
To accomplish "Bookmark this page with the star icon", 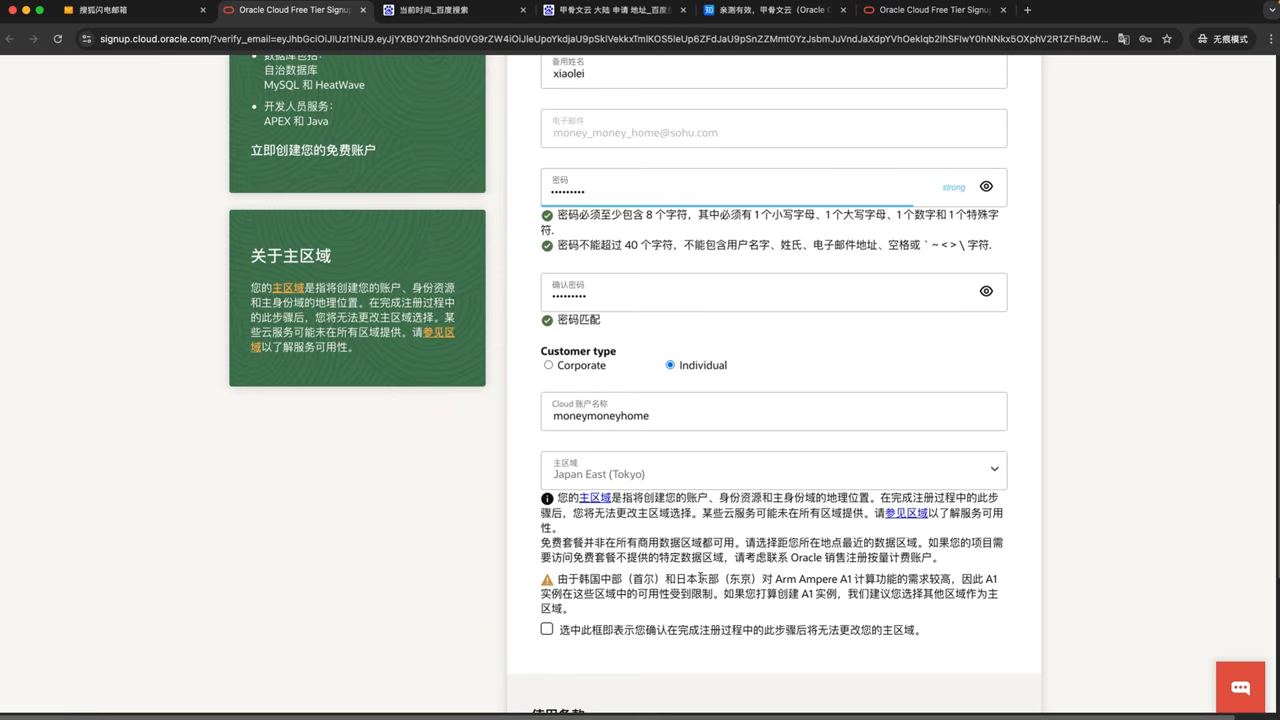I will coord(1167,39).
